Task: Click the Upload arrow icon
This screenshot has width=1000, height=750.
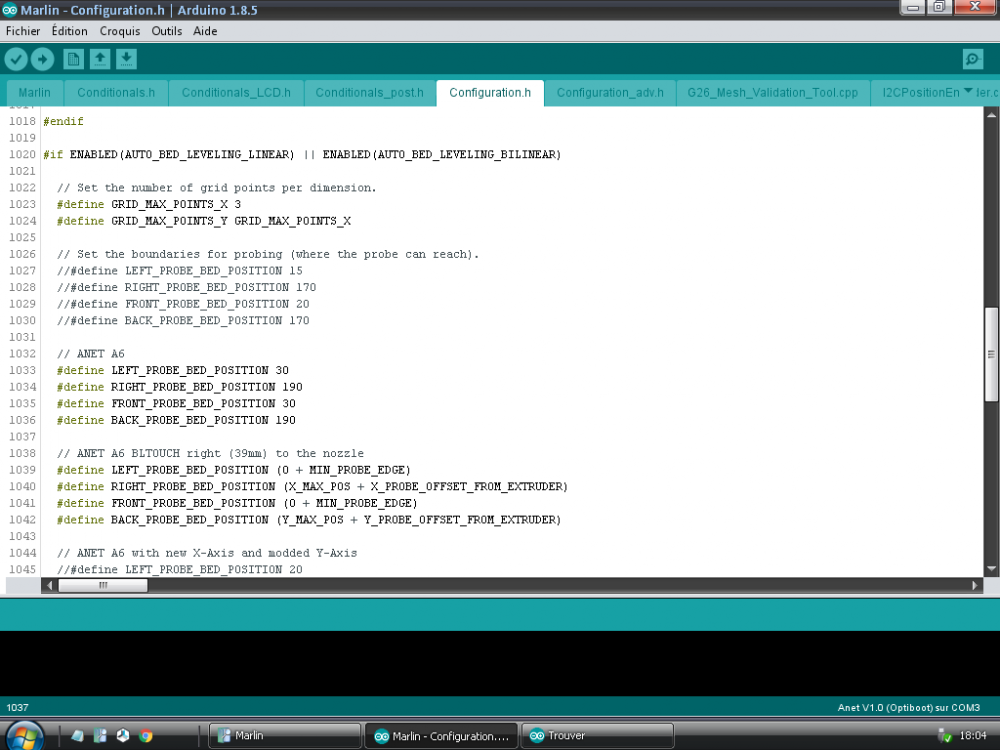Action: (43, 59)
